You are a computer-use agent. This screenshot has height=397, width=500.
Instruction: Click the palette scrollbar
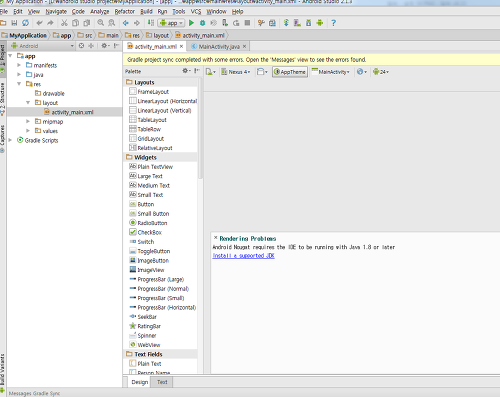click(x=200, y=128)
